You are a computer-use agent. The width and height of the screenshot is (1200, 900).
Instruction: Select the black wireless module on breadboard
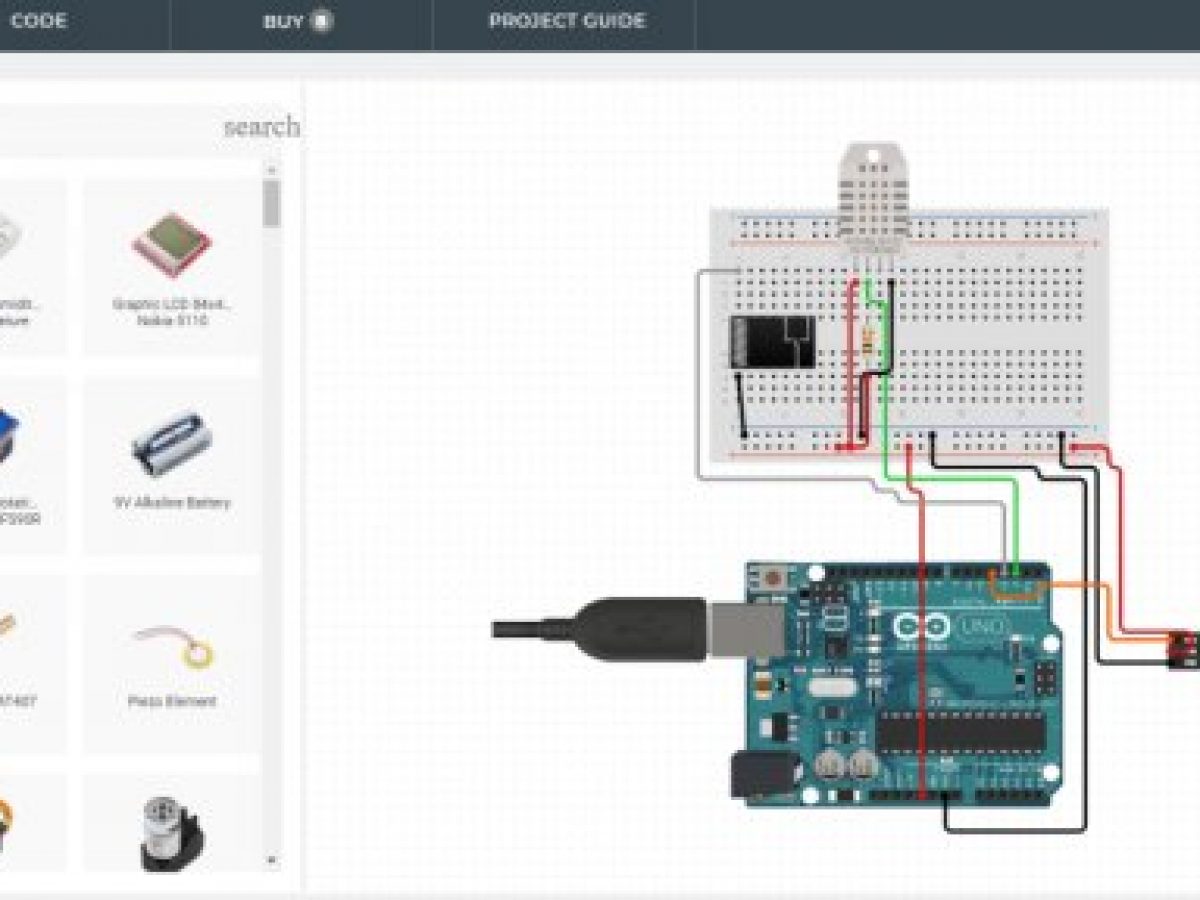coord(771,340)
